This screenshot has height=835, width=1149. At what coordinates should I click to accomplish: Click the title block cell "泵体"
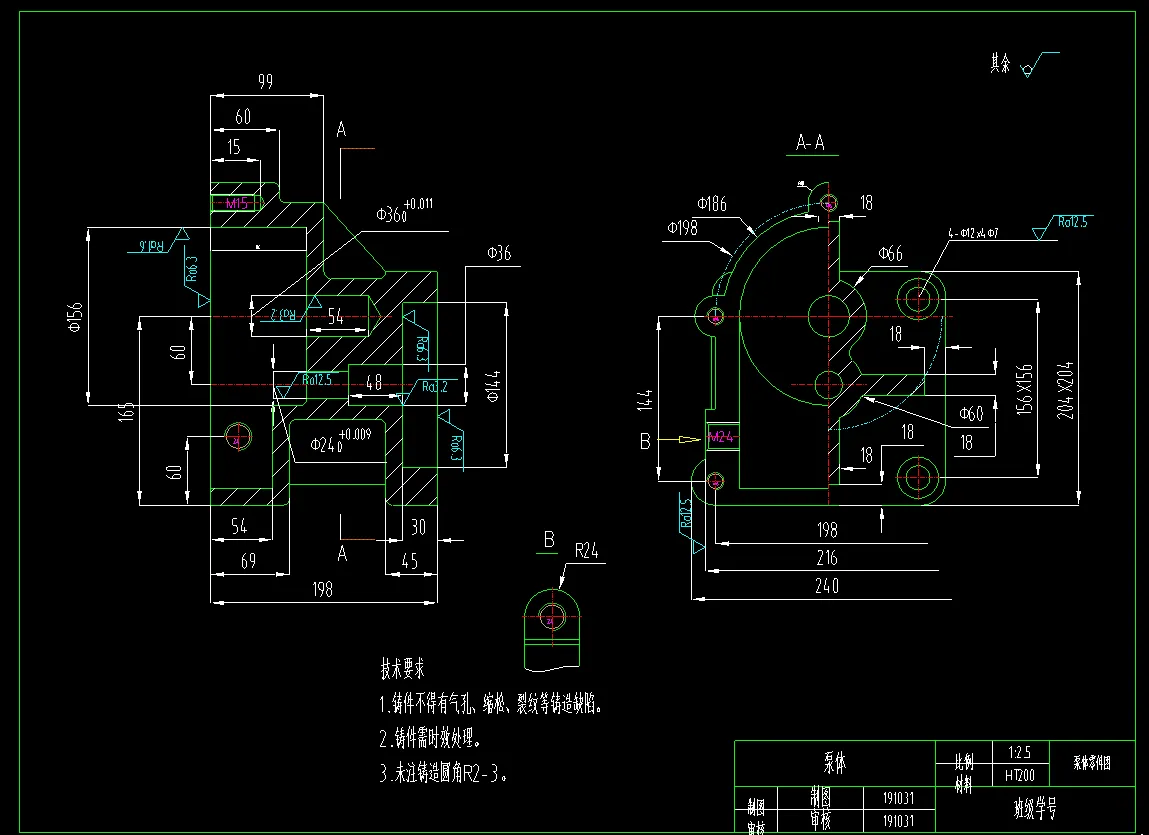click(835, 763)
